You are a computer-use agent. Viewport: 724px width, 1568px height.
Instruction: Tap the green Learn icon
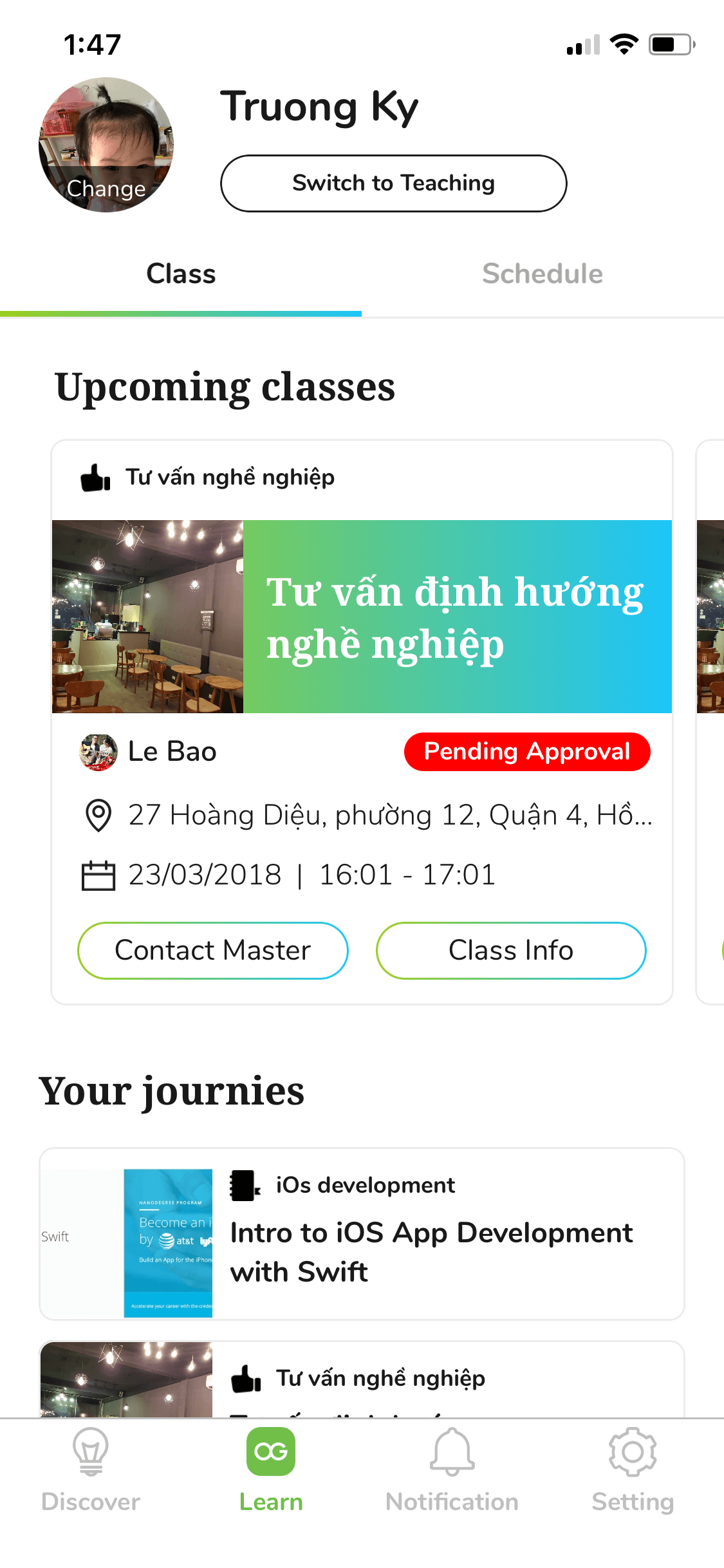pyautogui.click(x=271, y=1451)
